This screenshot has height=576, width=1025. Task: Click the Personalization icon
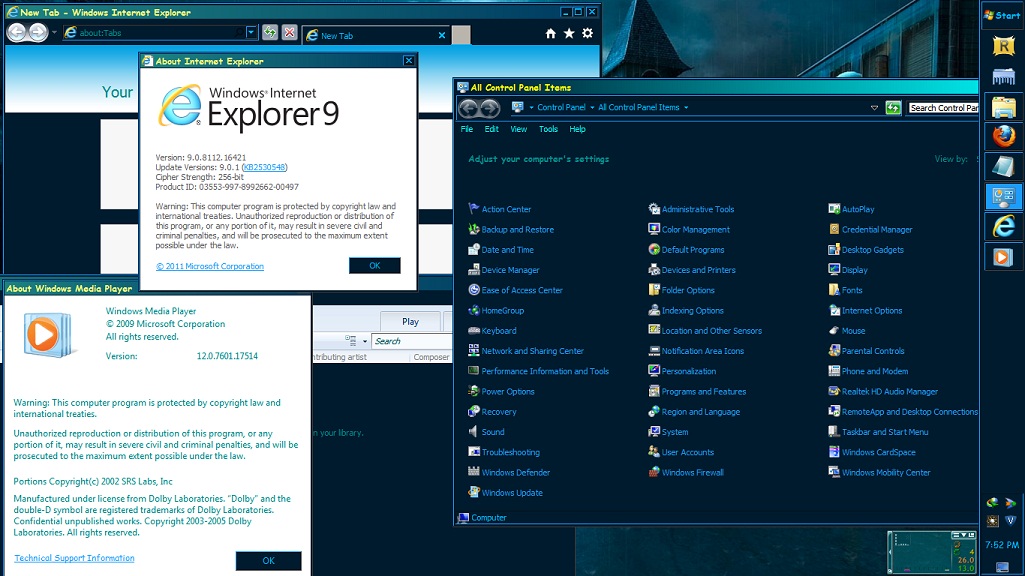654,371
